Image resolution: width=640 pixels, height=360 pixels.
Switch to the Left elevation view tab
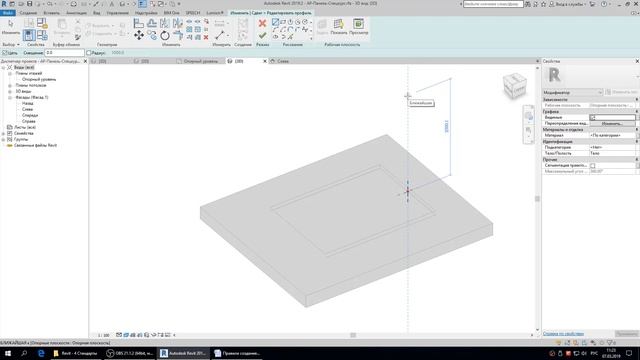283,61
